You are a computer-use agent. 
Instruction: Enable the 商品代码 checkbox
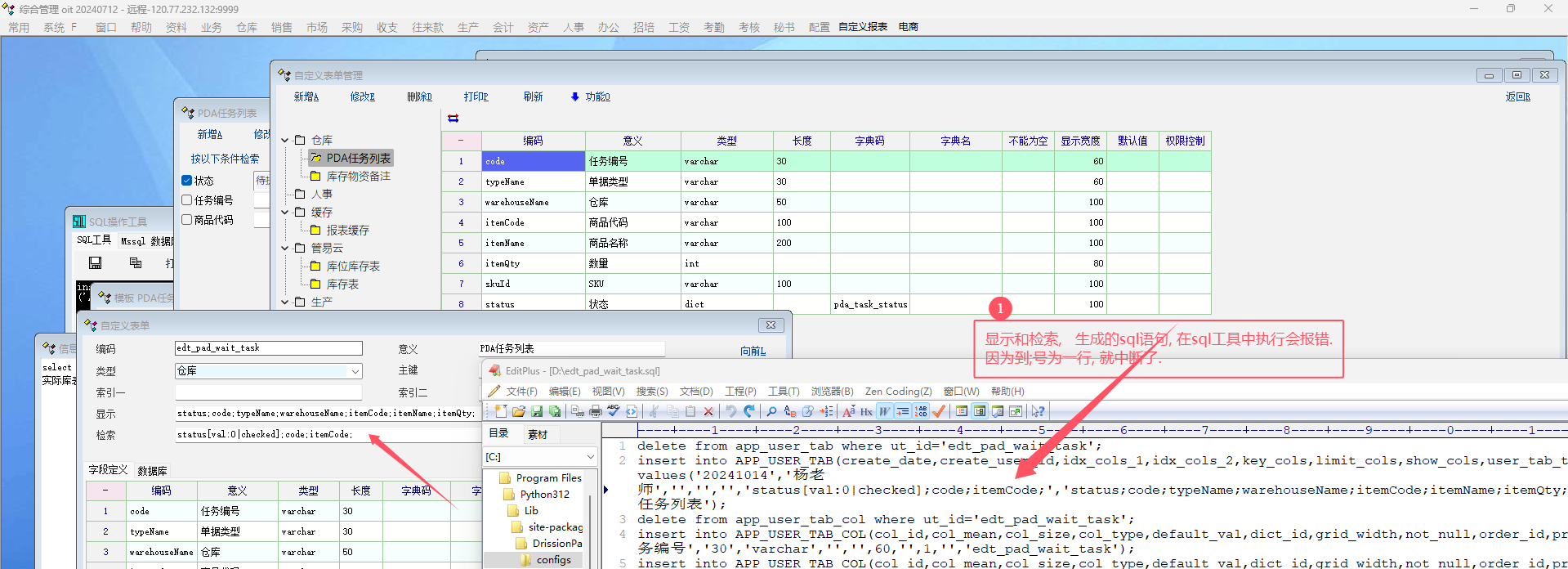click(x=187, y=220)
